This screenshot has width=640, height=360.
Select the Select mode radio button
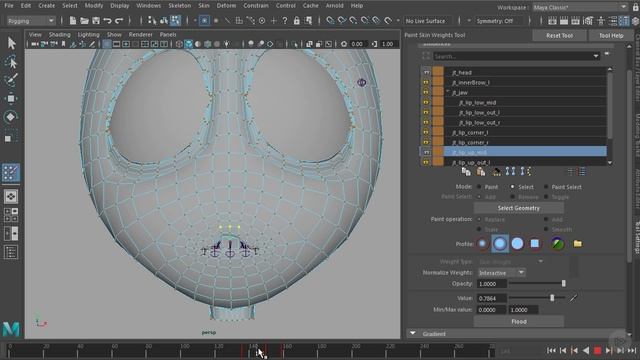point(512,187)
